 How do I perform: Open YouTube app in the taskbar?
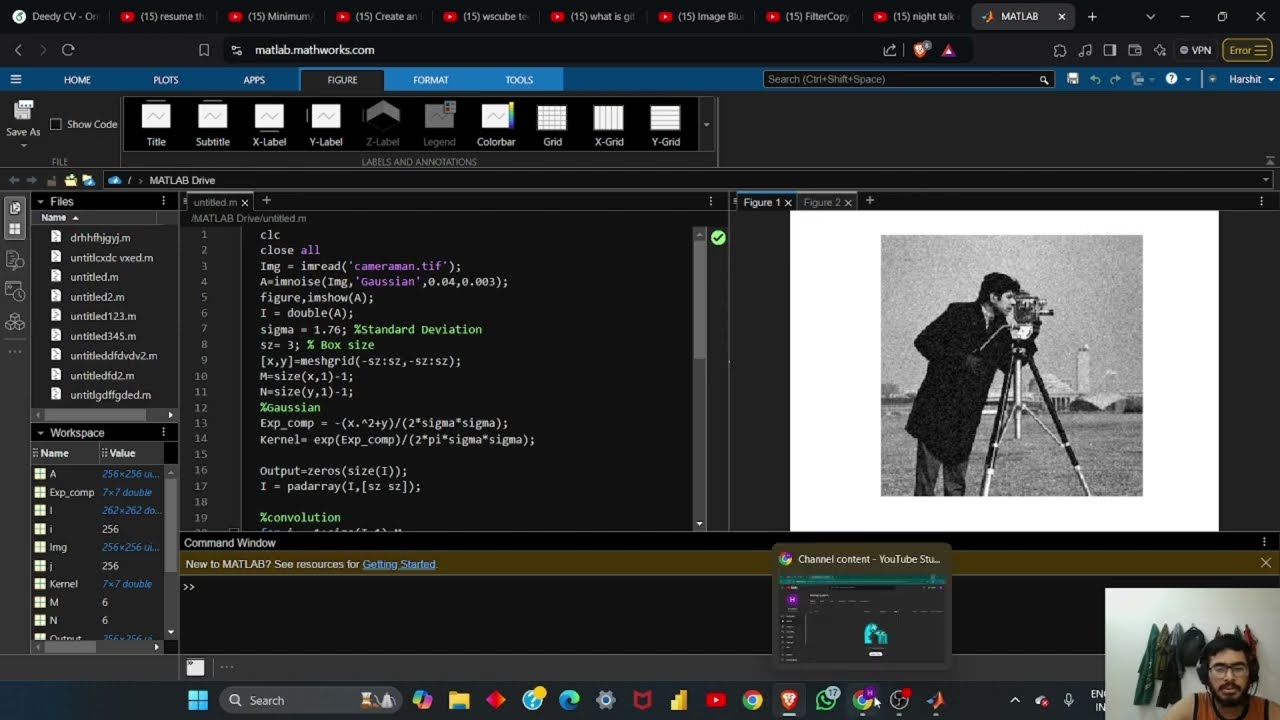715,700
